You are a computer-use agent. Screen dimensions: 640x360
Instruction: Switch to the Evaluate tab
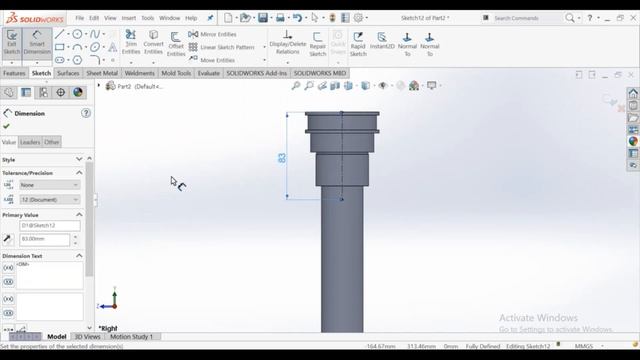coord(209,73)
